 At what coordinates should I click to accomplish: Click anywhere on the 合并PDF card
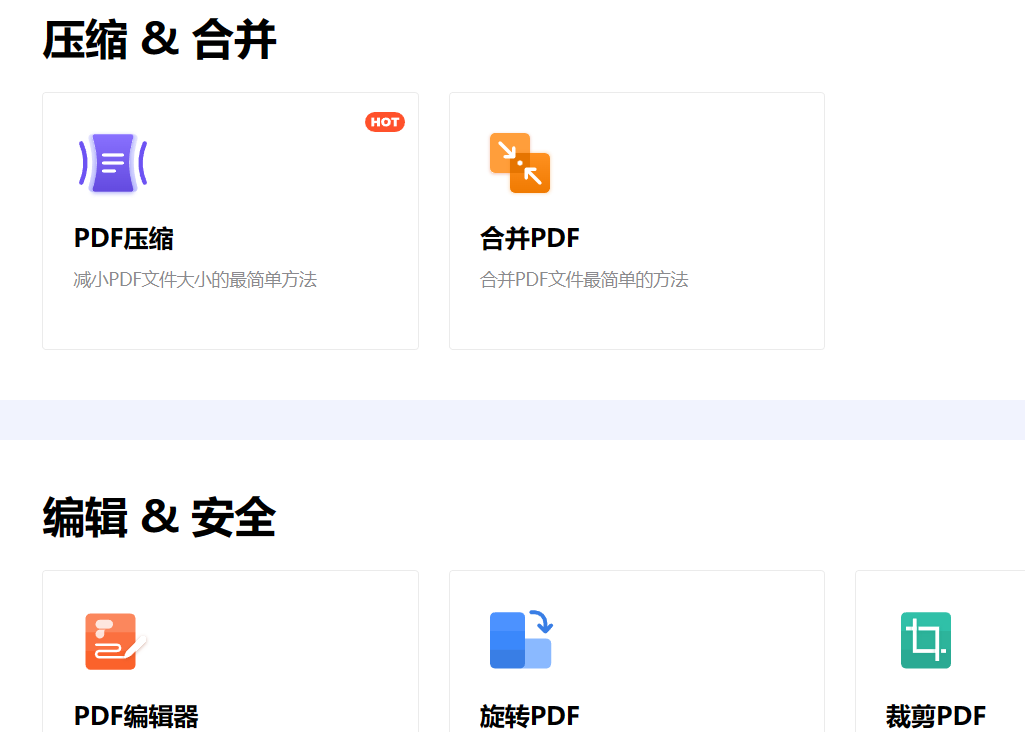coord(636,220)
